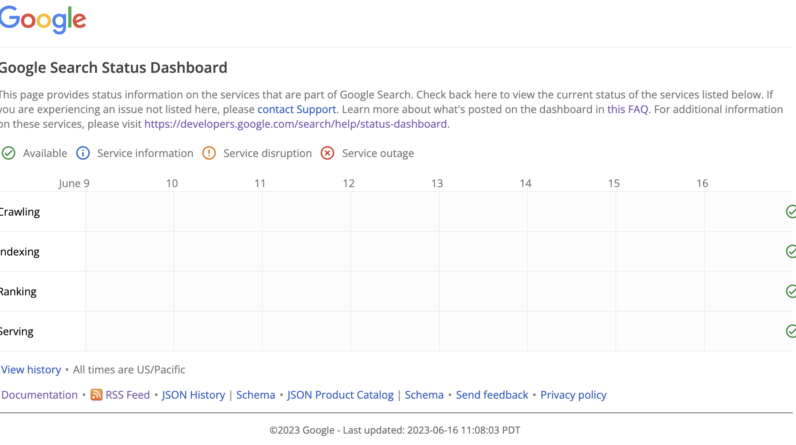Click the red Service outage legend icon
Screen dimensions: 796x445
[328, 153]
